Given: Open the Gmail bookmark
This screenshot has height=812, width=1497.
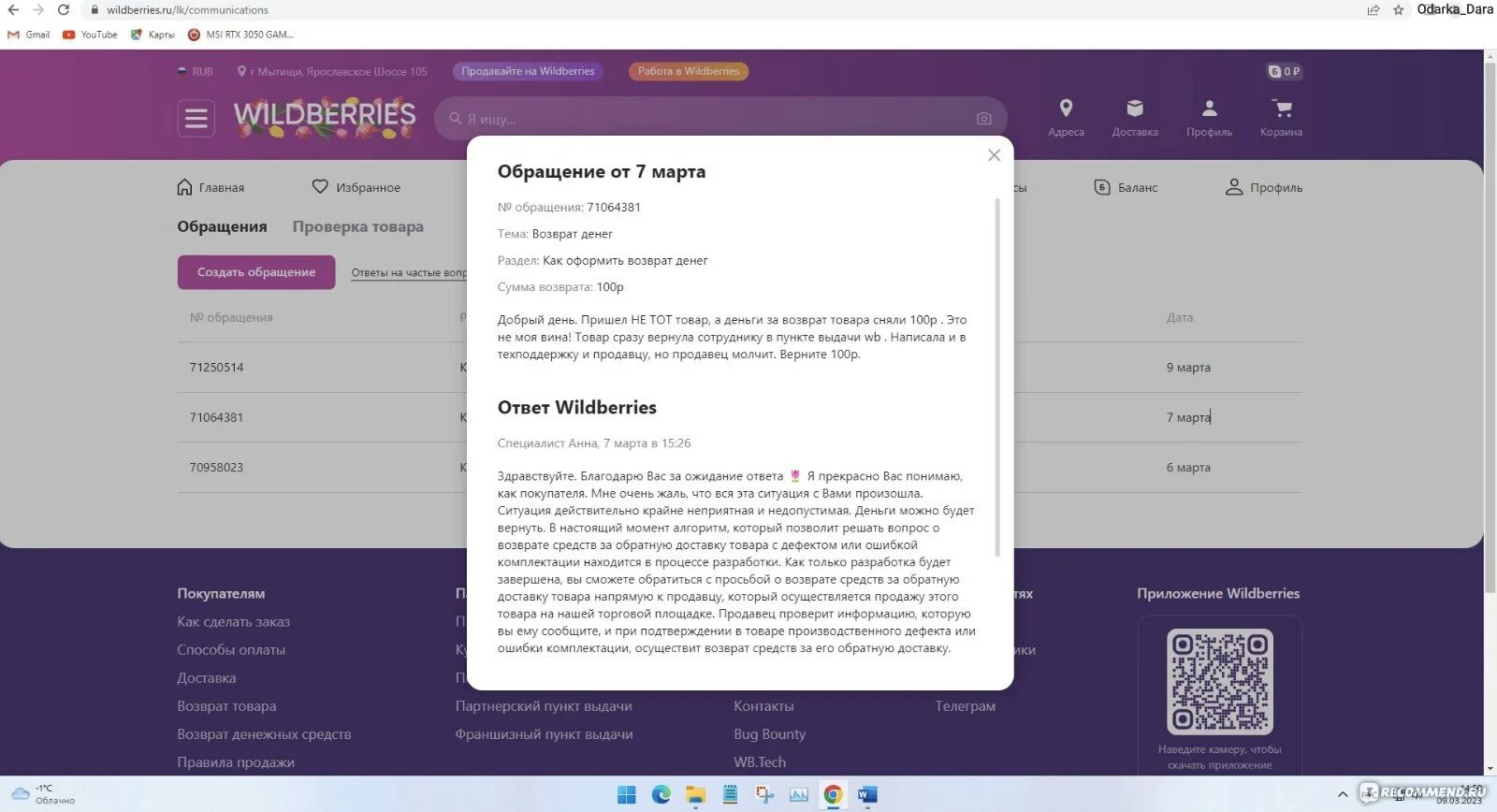Looking at the screenshot, I should [29, 35].
